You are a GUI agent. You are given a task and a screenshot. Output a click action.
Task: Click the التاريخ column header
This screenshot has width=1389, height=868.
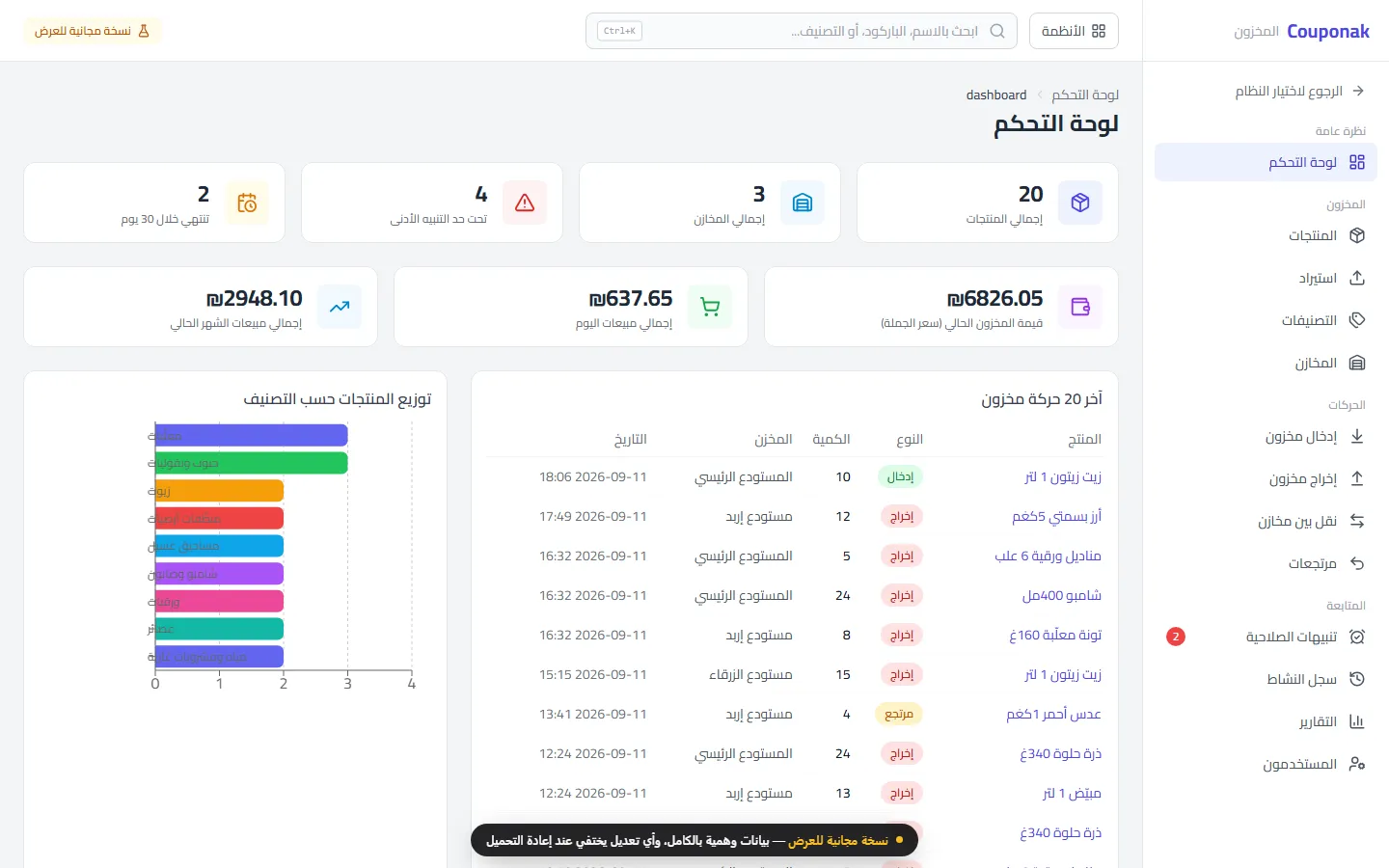coord(630,439)
